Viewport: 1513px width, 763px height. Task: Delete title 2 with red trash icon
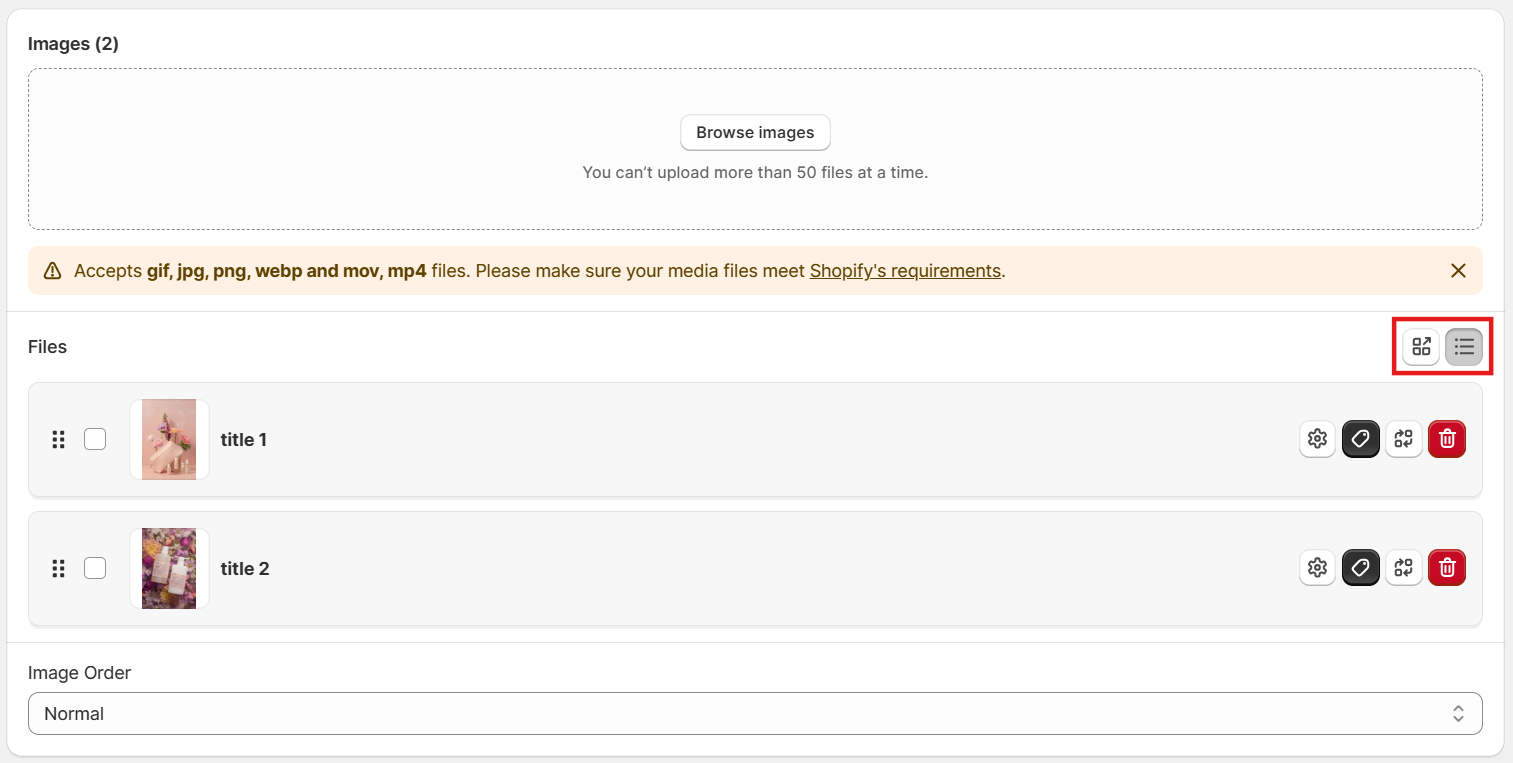click(1447, 568)
